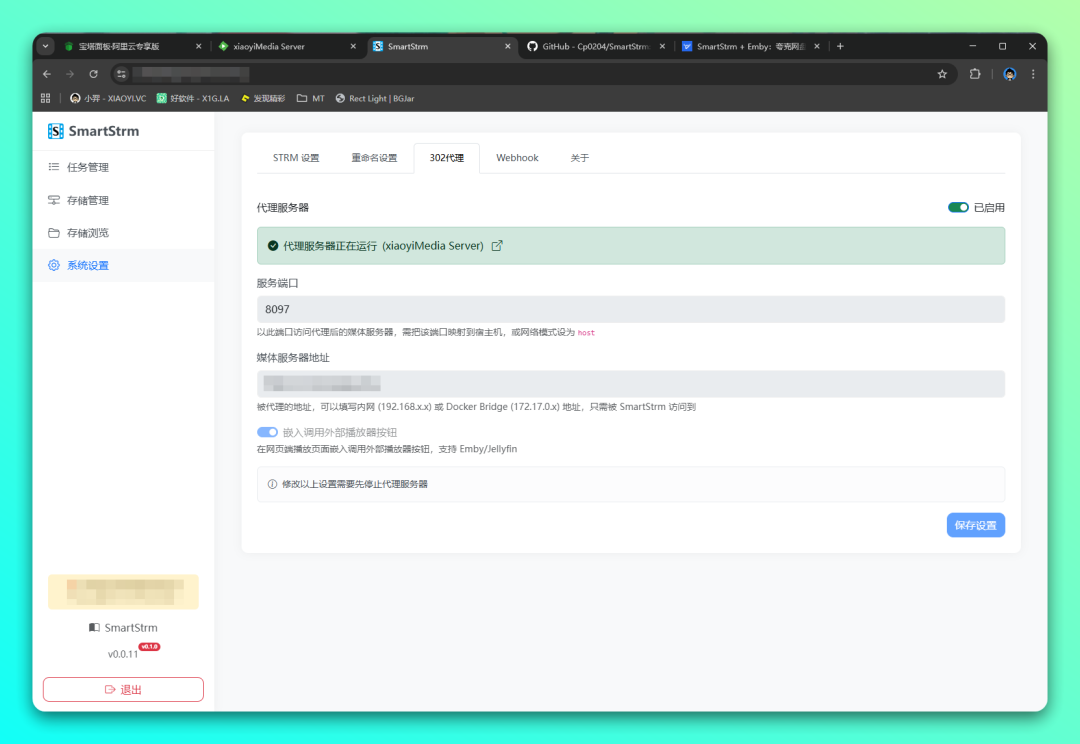The image size is (1080, 744).
Task: Open the bookmarks apps grid icon
Action: [45, 98]
